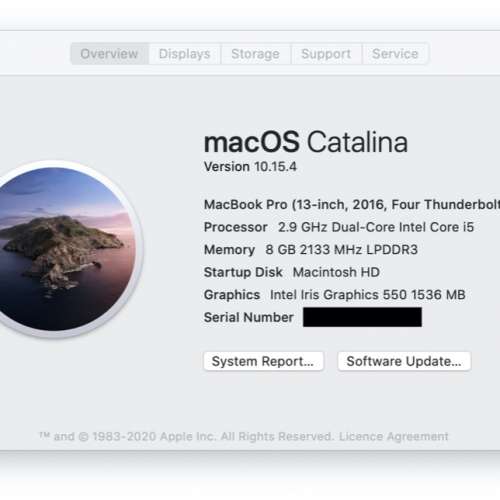
Task: Select the Service tab
Action: pyautogui.click(x=395, y=54)
